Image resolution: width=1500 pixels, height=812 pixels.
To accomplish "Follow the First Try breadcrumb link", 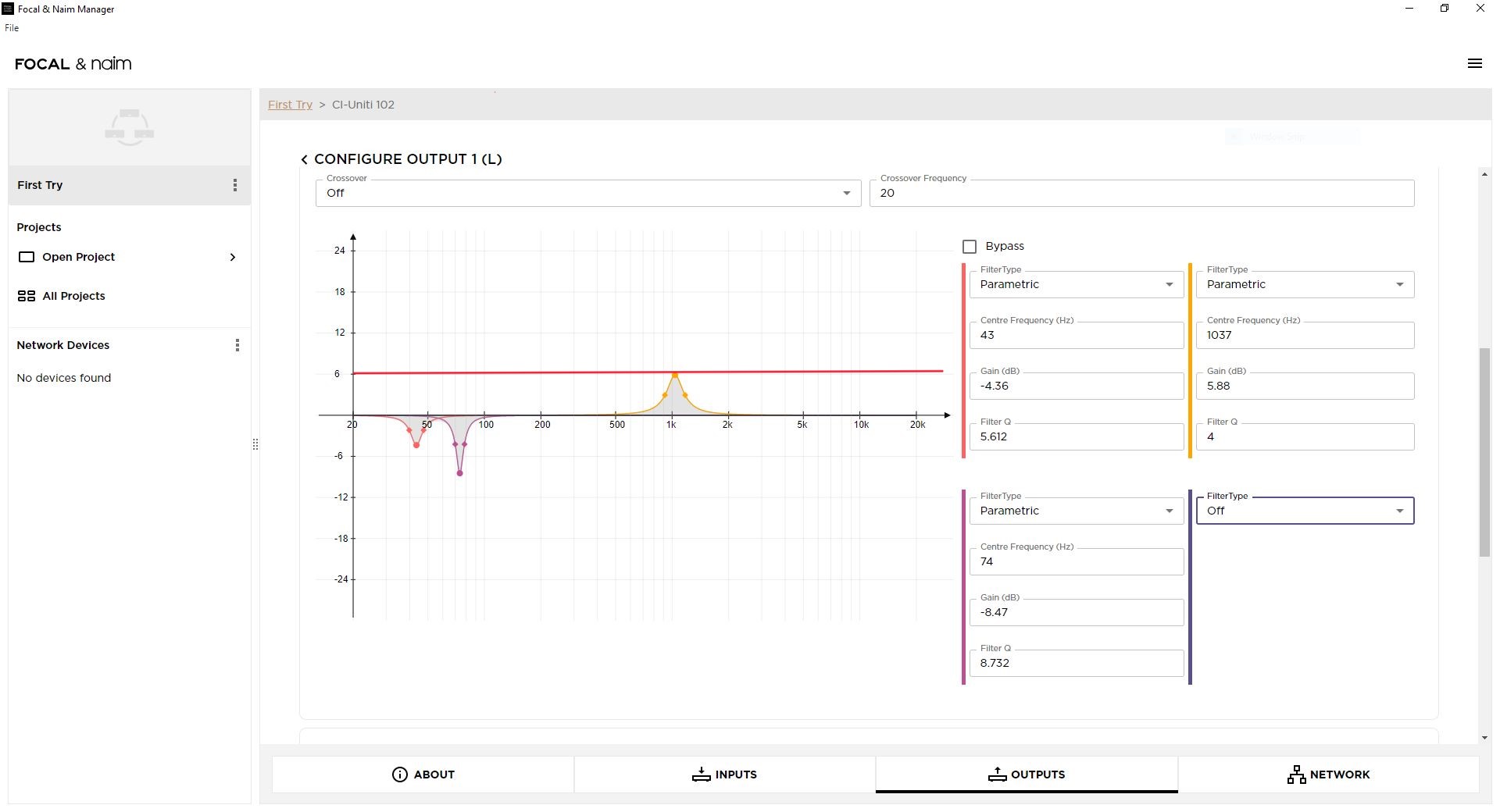I will 290,105.
